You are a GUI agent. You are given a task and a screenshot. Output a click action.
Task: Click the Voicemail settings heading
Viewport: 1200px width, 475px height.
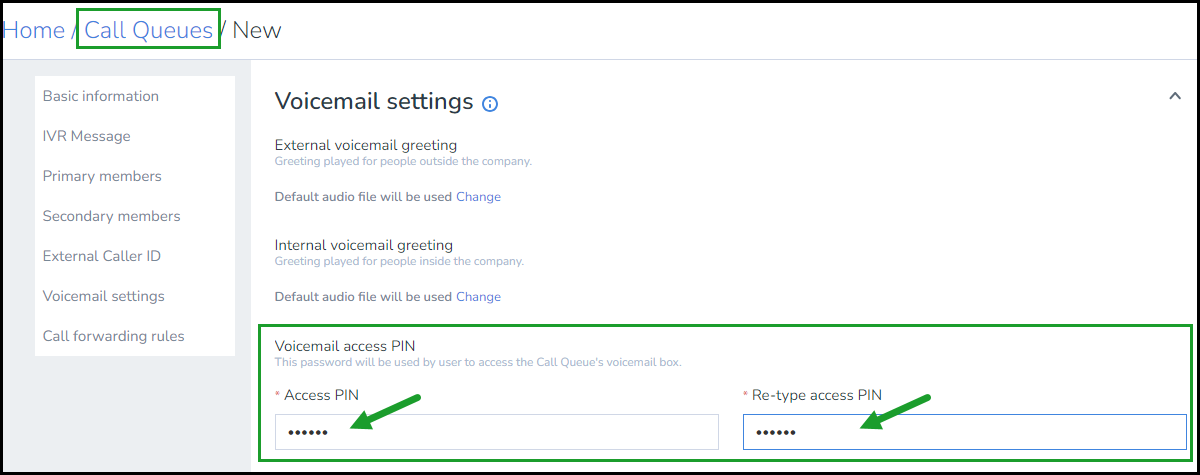tap(374, 101)
